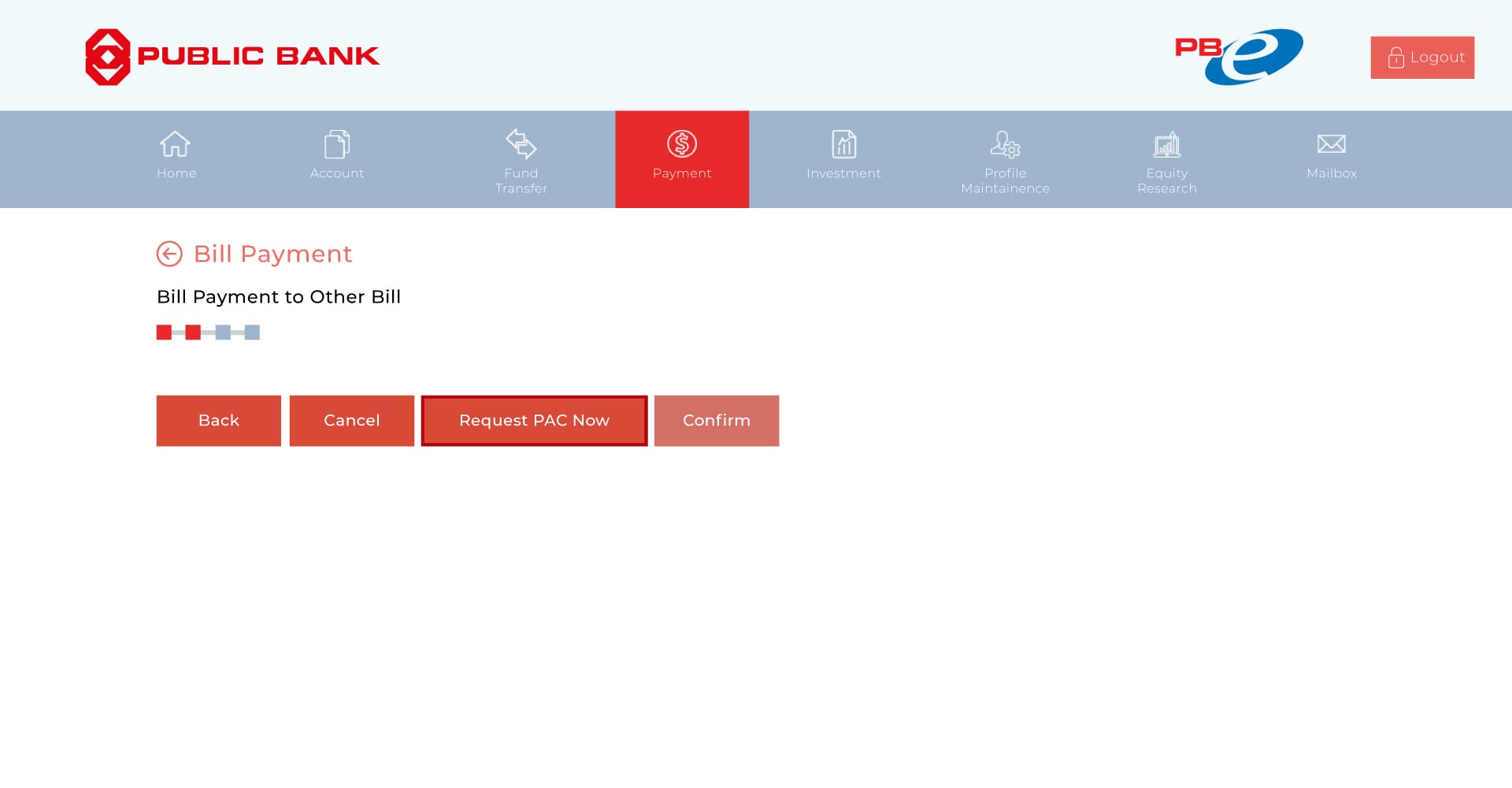The image size is (1512, 788).
Task: Click the Profile Maintainence gear icon
Action: 1005,143
